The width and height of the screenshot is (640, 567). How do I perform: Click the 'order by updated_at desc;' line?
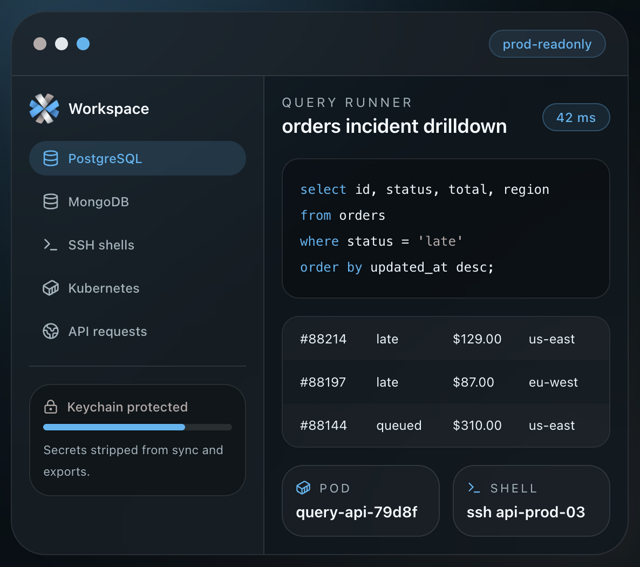pos(397,267)
